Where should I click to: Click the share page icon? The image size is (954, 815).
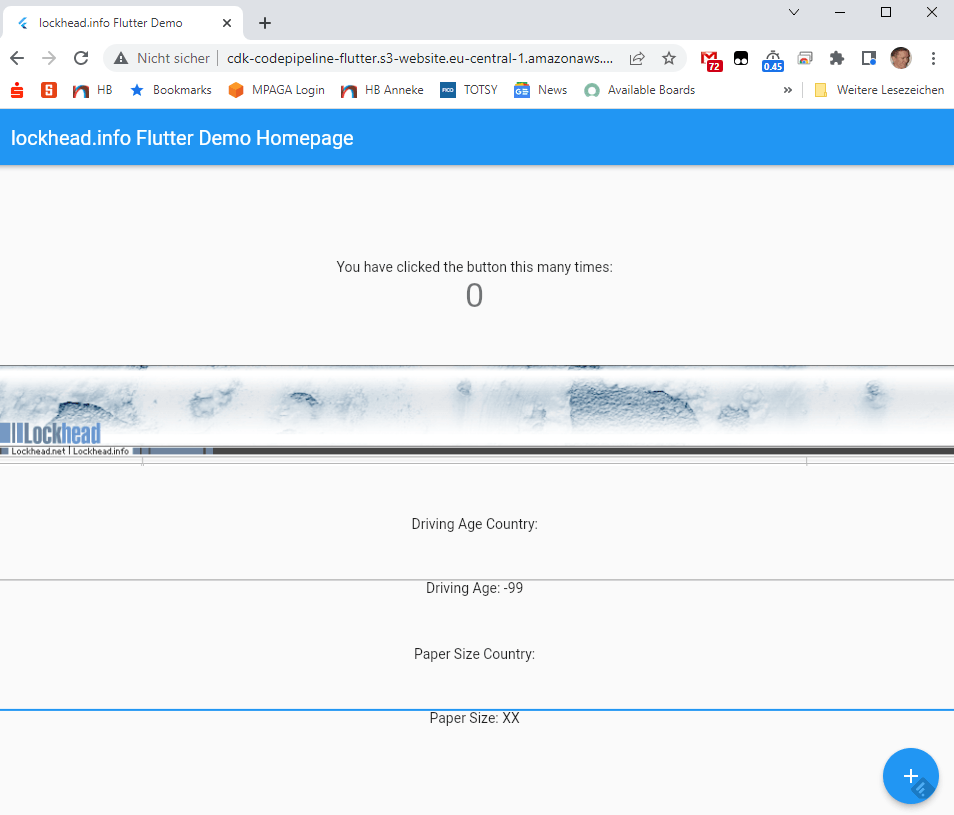click(637, 58)
